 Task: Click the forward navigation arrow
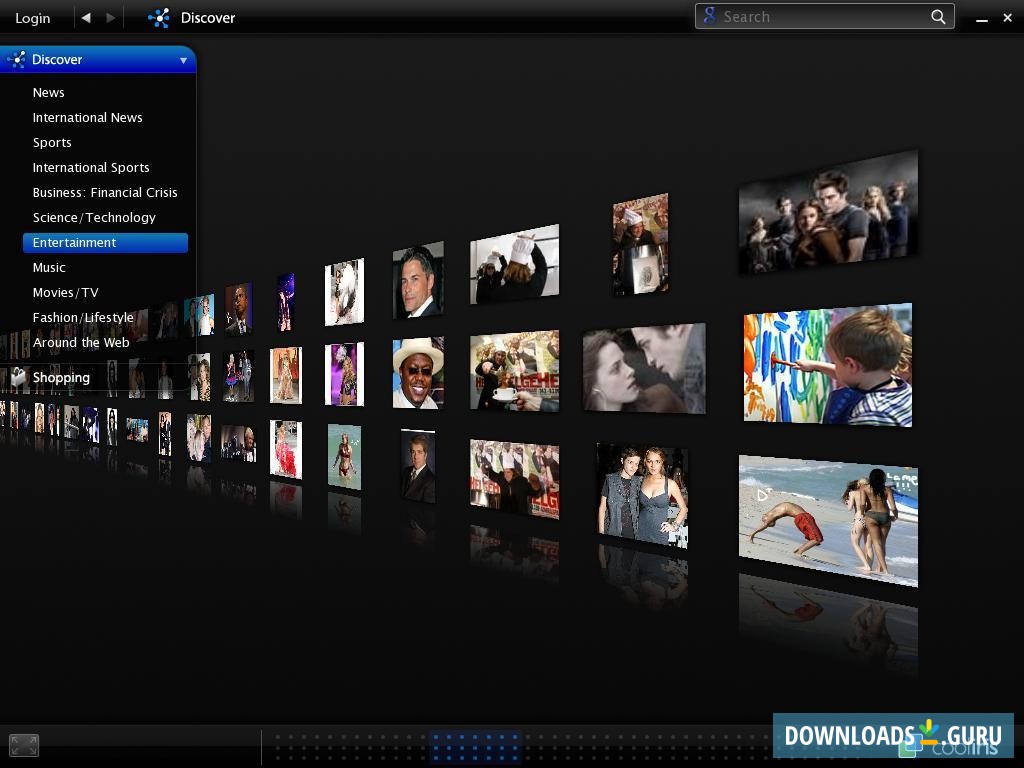click(111, 17)
